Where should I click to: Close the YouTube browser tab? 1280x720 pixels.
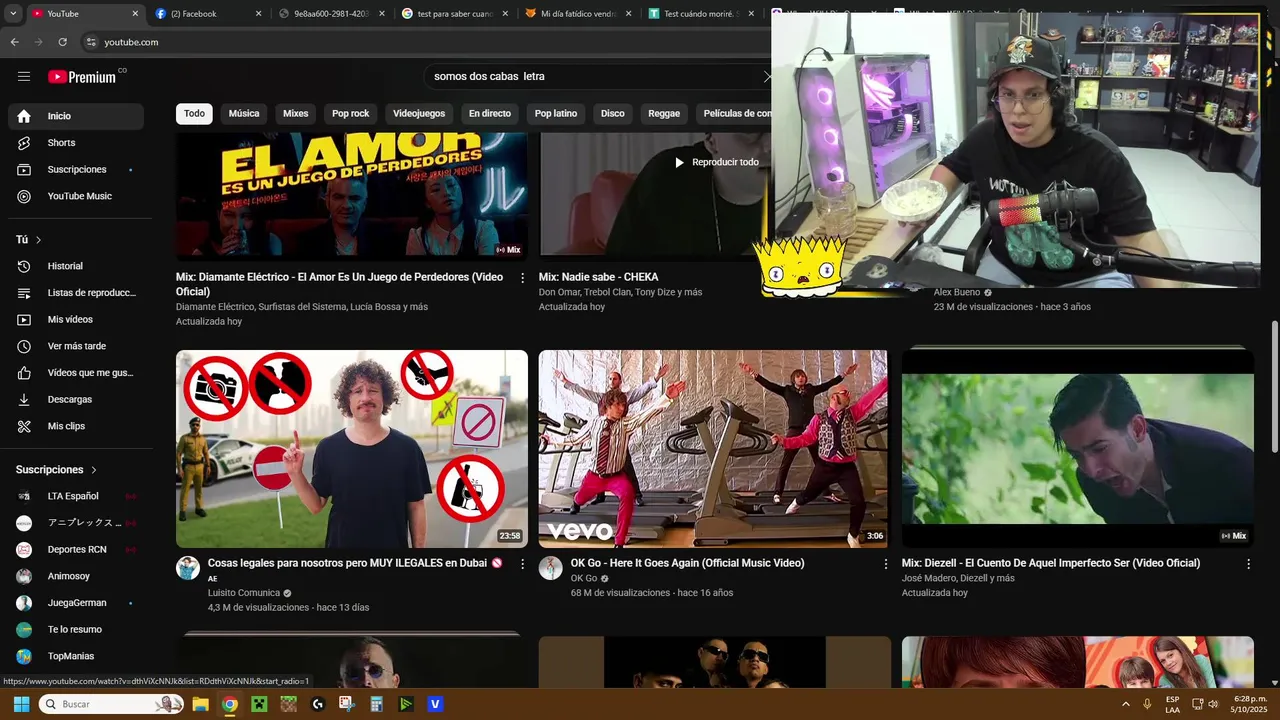(136, 14)
